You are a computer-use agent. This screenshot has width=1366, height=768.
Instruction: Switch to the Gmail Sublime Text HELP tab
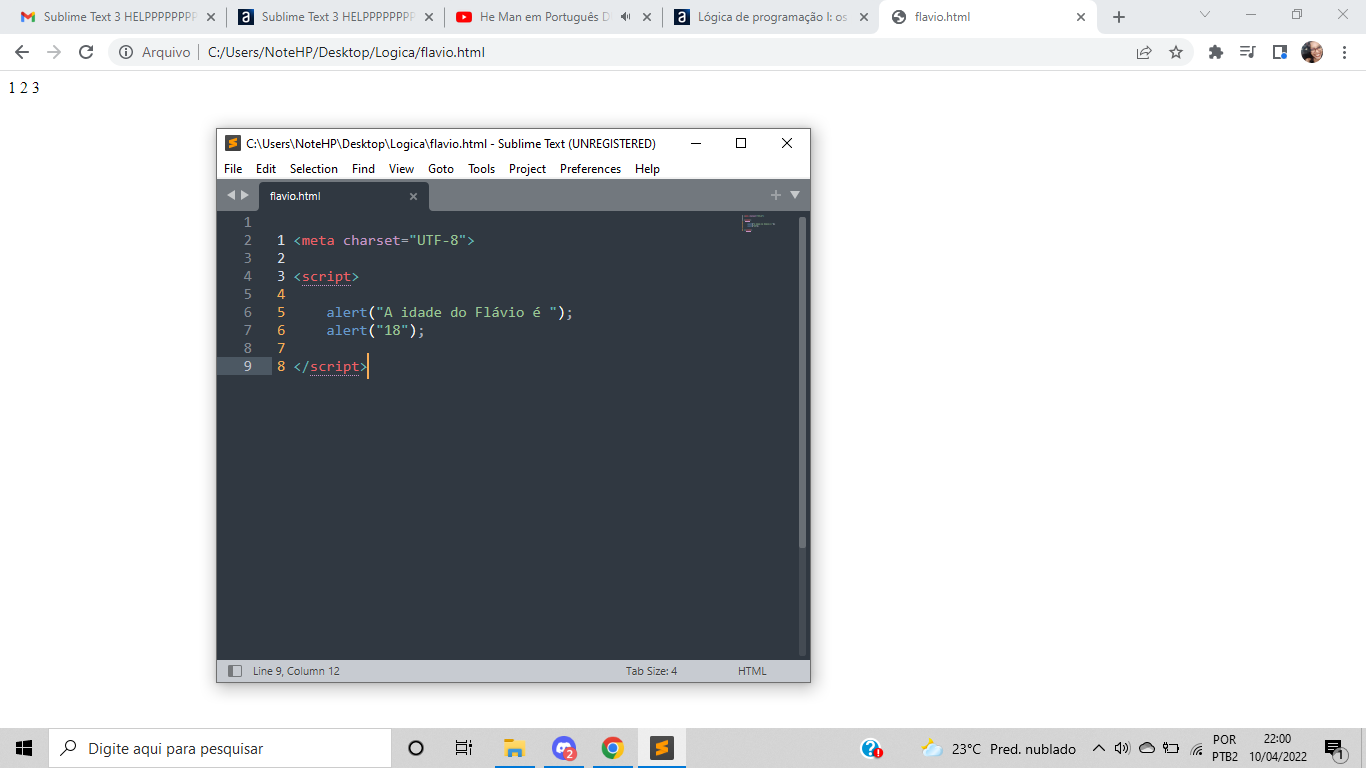pos(118,17)
